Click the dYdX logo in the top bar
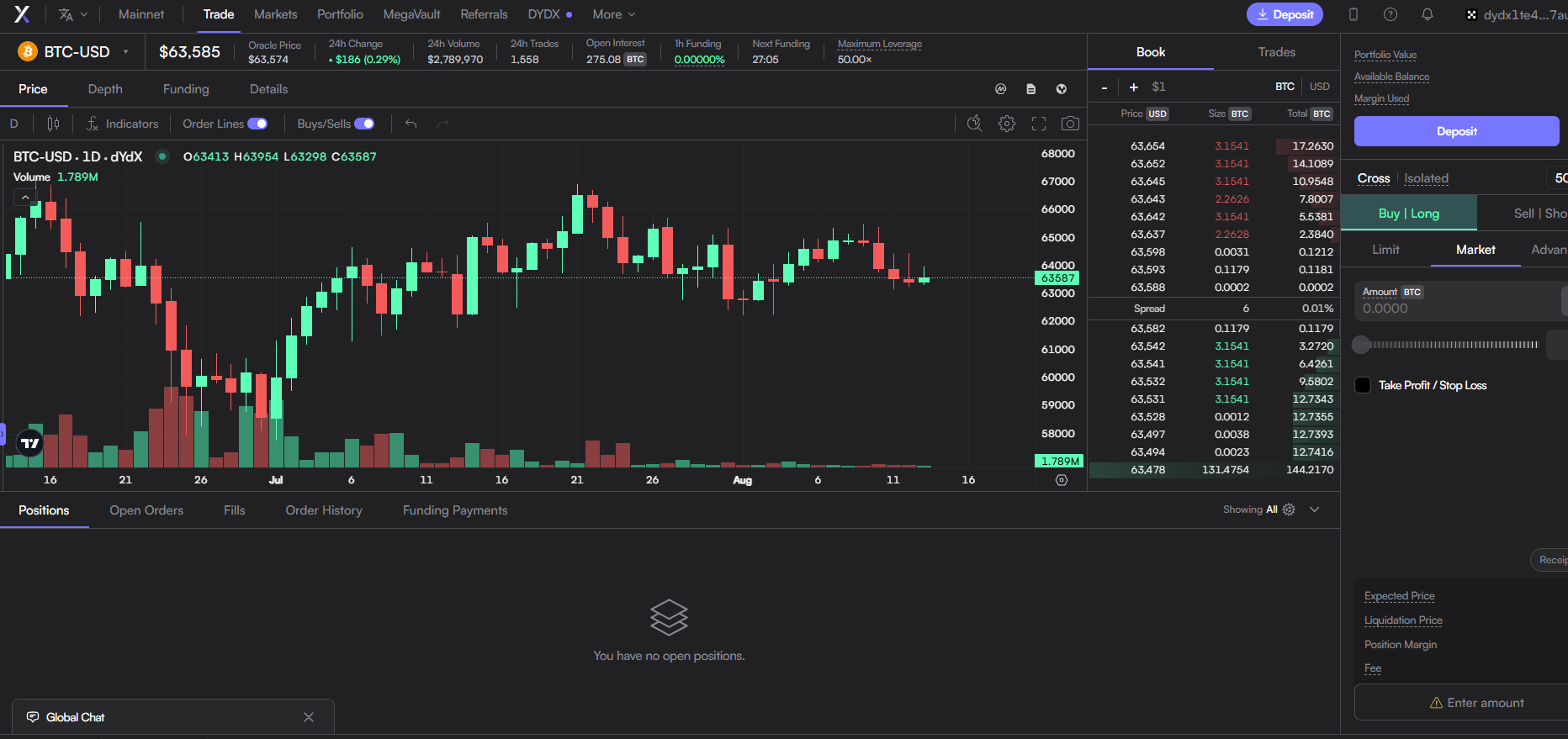This screenshot has height=739, width=1568. (x=22, y=14)
